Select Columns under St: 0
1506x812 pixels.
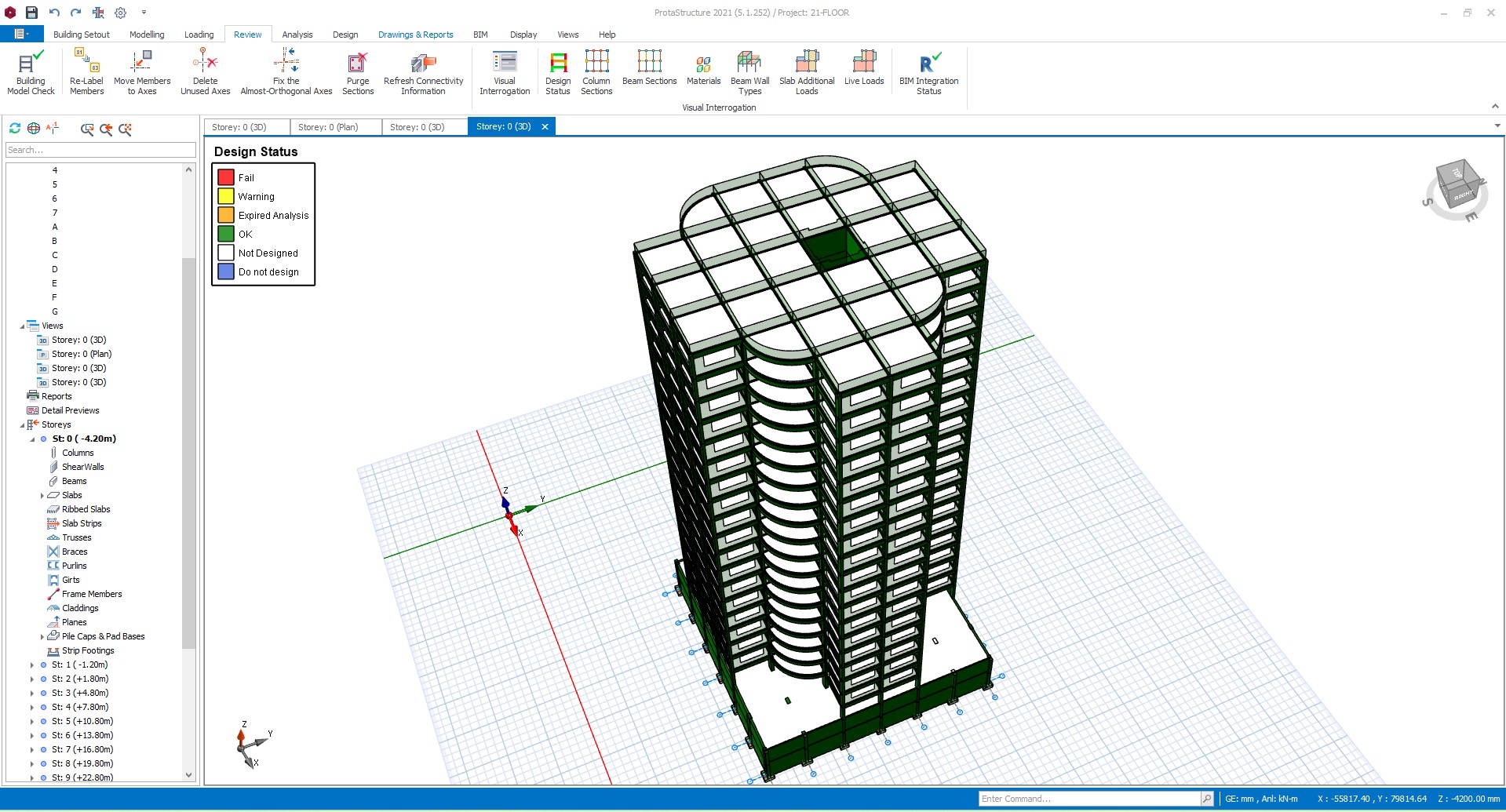pos(78,453)
